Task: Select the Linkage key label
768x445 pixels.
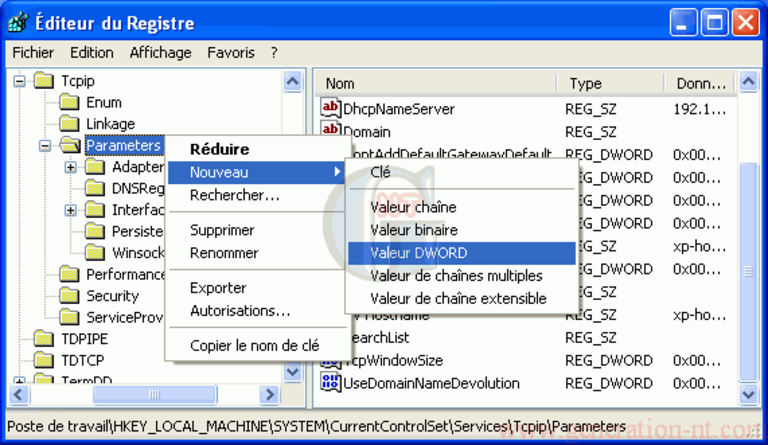Action: click(111, 124)
